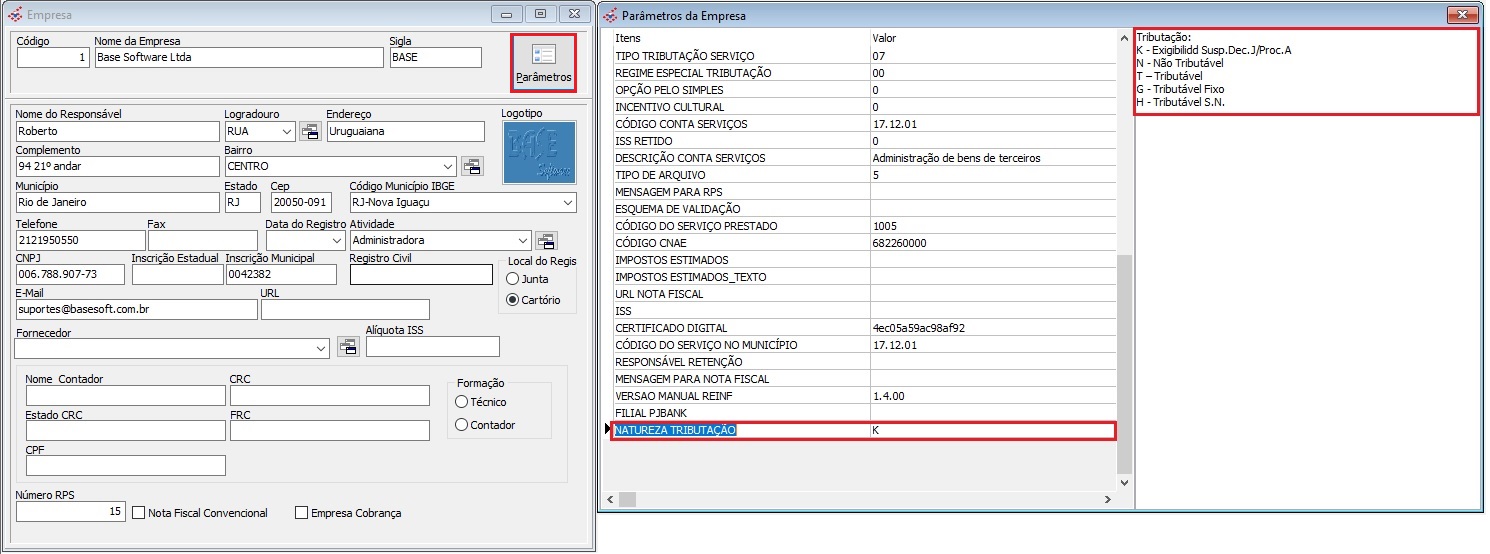Click lookup icon beside Fornecedor dropdown
The height and width of the screenshot is (554, 1490).
pos(347,347)
